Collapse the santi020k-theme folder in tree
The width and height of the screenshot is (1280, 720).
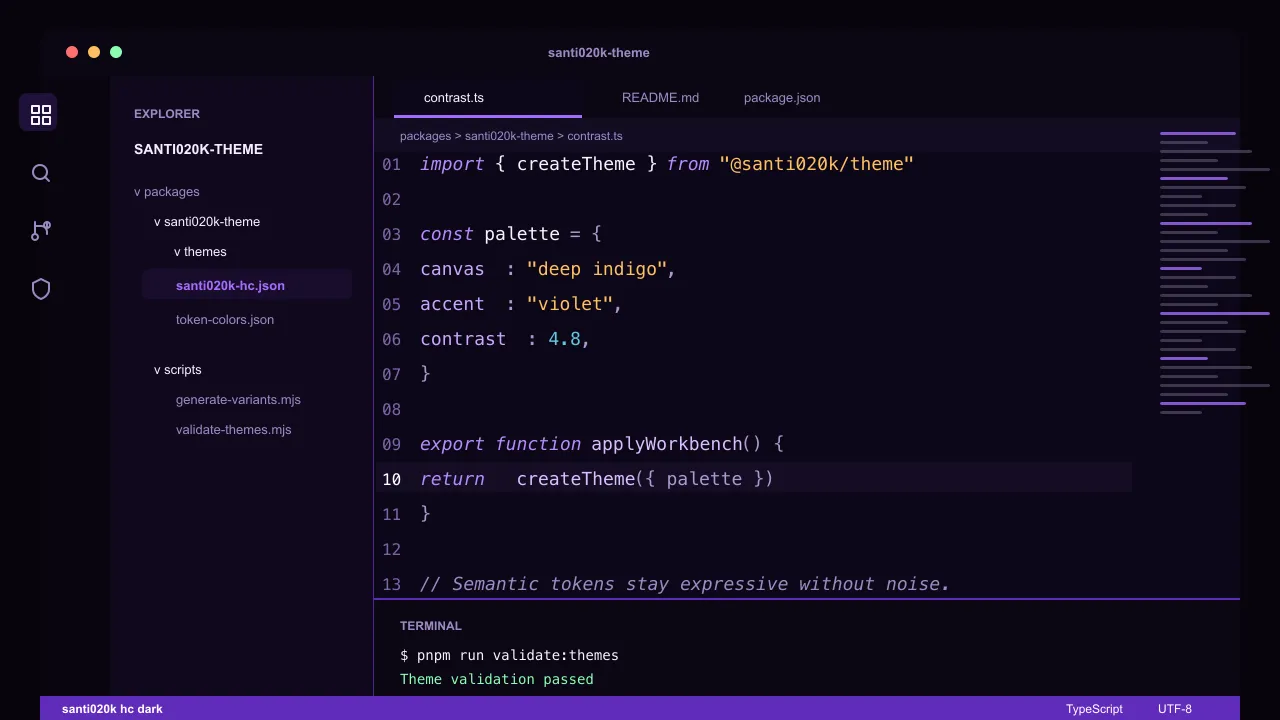tap(207, 221)
